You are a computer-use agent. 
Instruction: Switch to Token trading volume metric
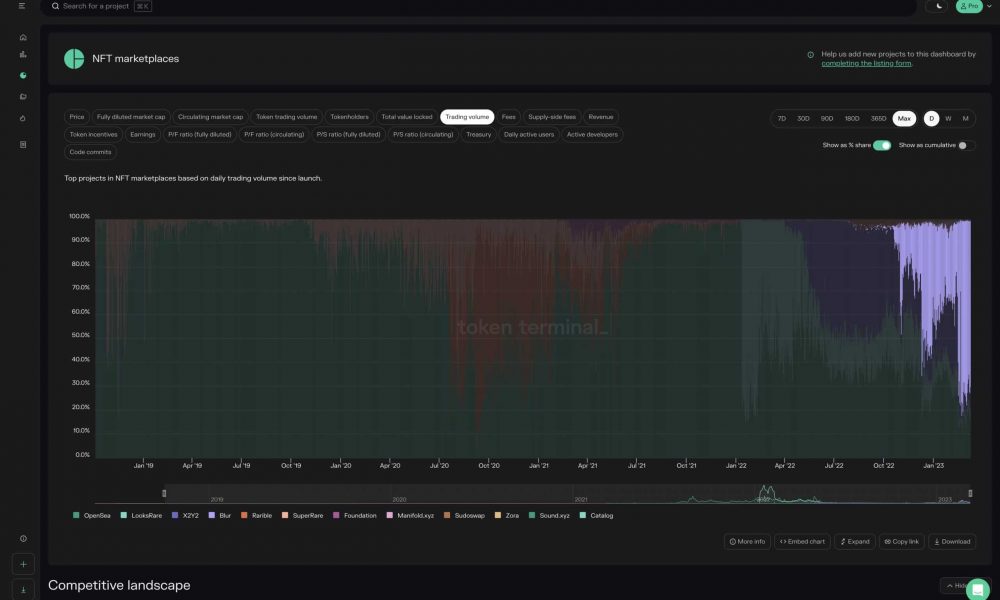click(x=286, y=117)
